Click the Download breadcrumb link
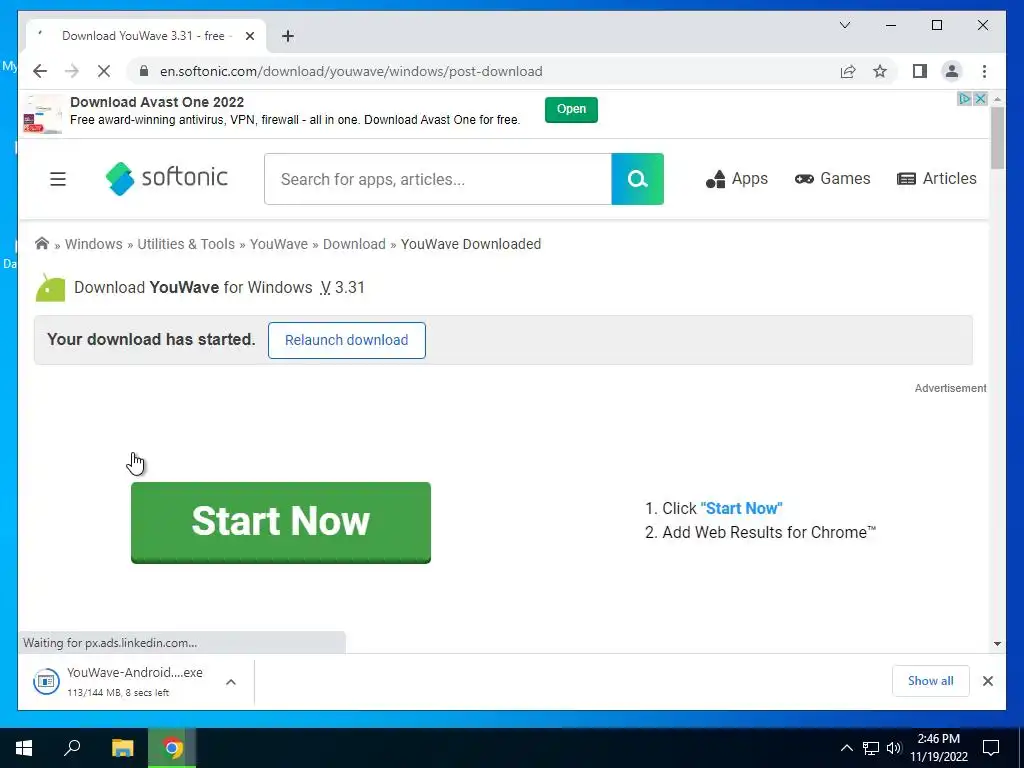 click(x=354, y=244)
